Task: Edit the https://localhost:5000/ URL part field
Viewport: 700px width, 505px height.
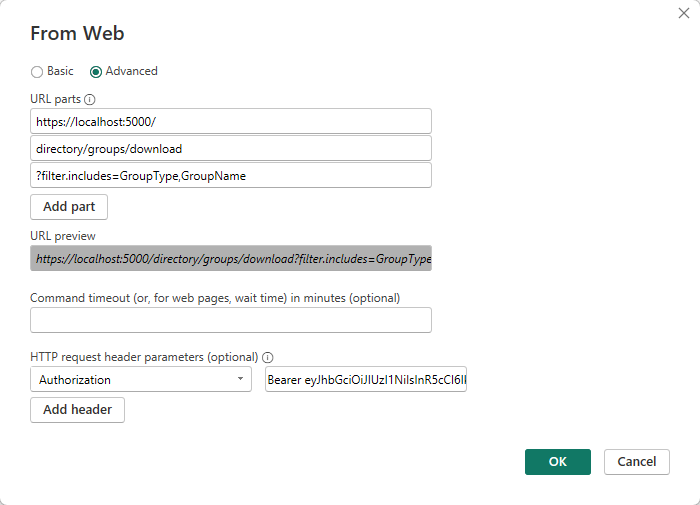Action: (231, 121)
